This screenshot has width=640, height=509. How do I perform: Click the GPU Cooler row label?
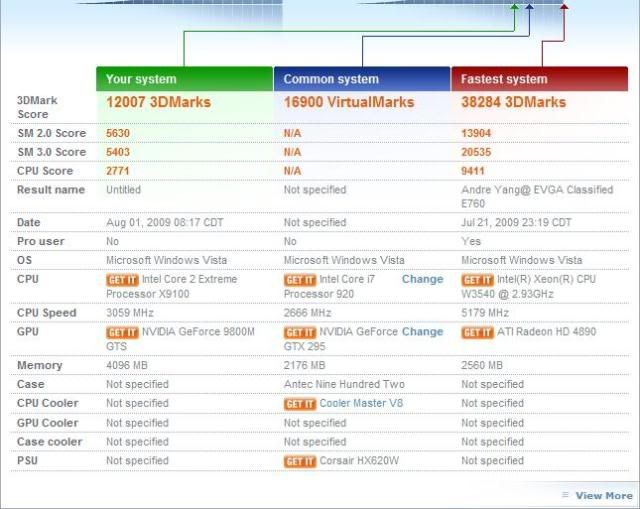click(47, 423)
